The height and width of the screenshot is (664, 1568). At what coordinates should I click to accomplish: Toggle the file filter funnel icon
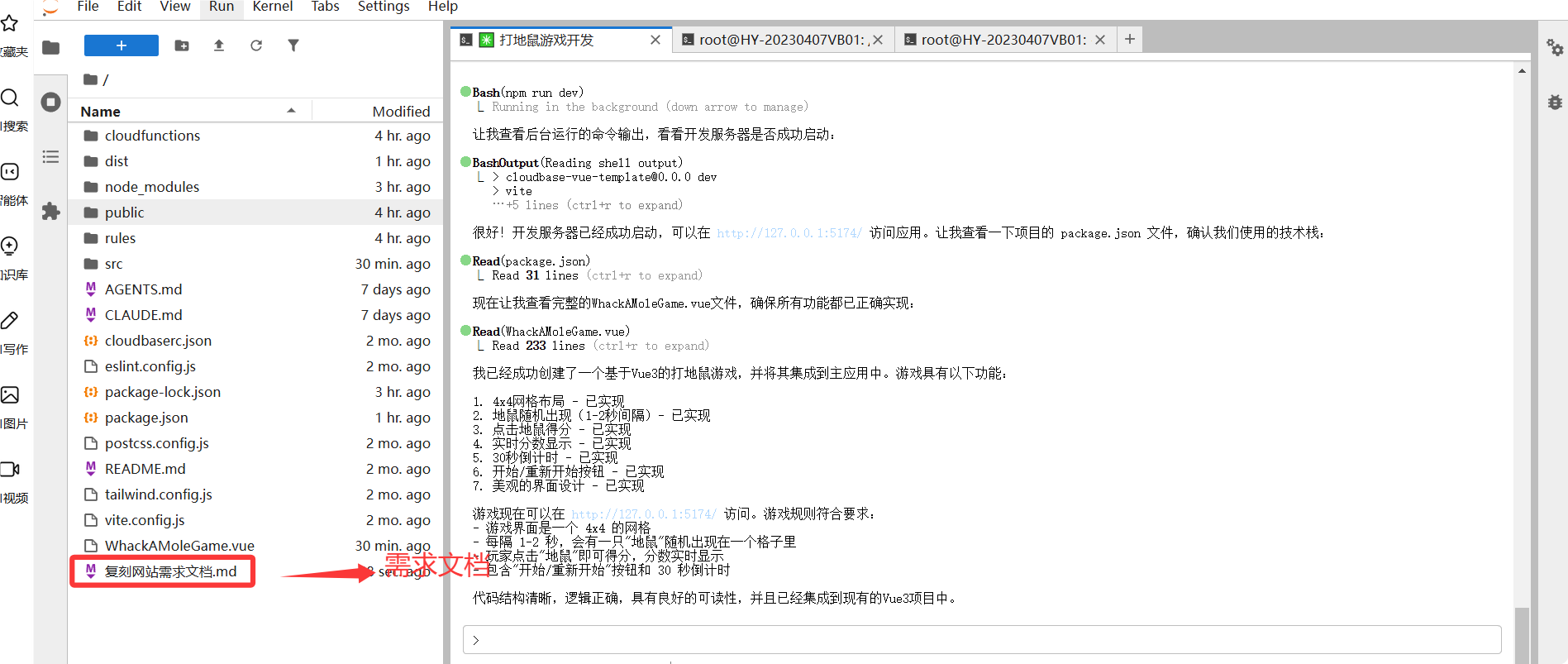[293, 45]
